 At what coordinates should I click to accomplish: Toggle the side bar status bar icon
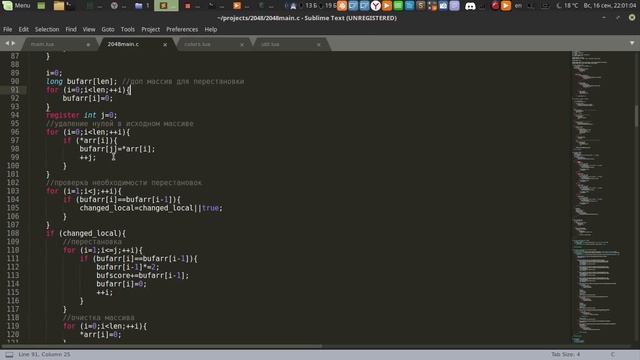pos(9,354)
